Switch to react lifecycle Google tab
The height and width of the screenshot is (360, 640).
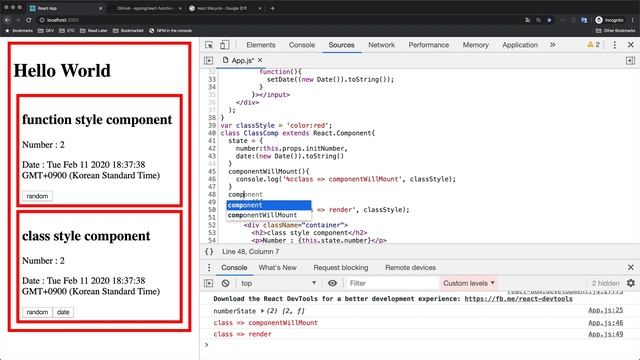click(x=222, y=8)
